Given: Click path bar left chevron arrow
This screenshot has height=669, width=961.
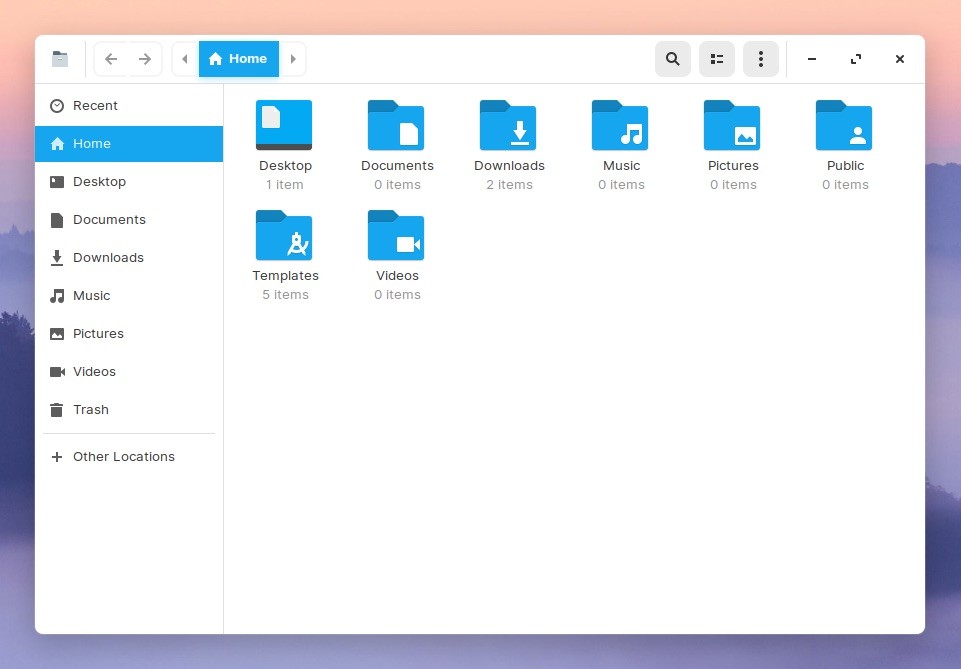Looking at the screenshot, I should coord(185,59).
